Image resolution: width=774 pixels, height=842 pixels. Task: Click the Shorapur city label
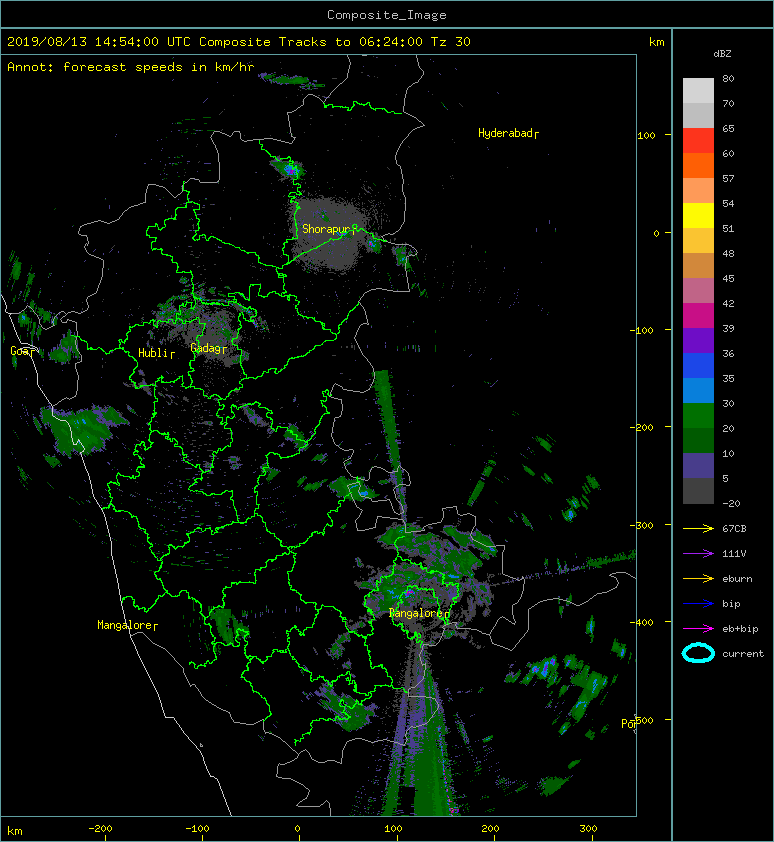tap(325, 229)
